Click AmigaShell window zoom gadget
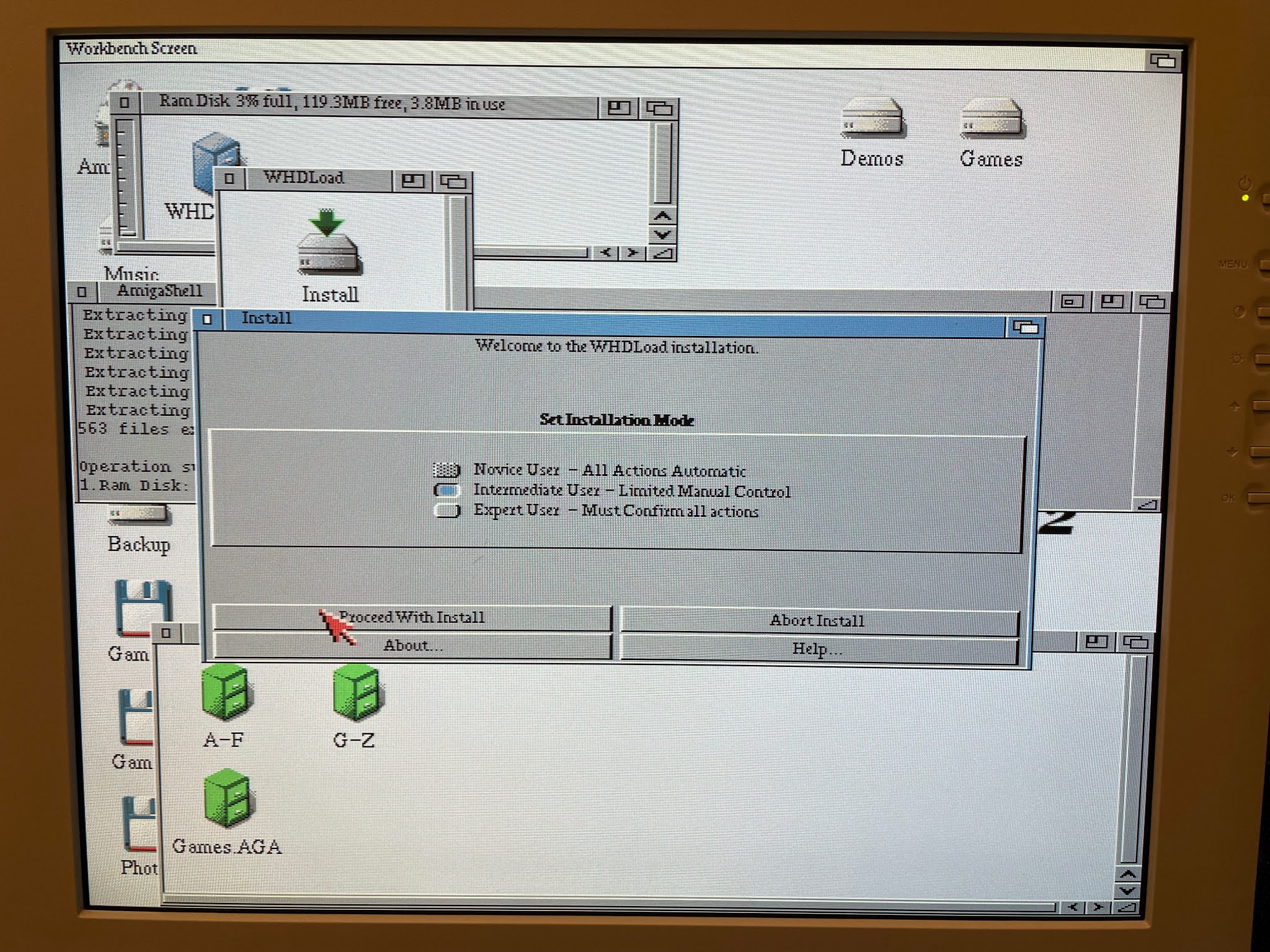 (1111, 302)
